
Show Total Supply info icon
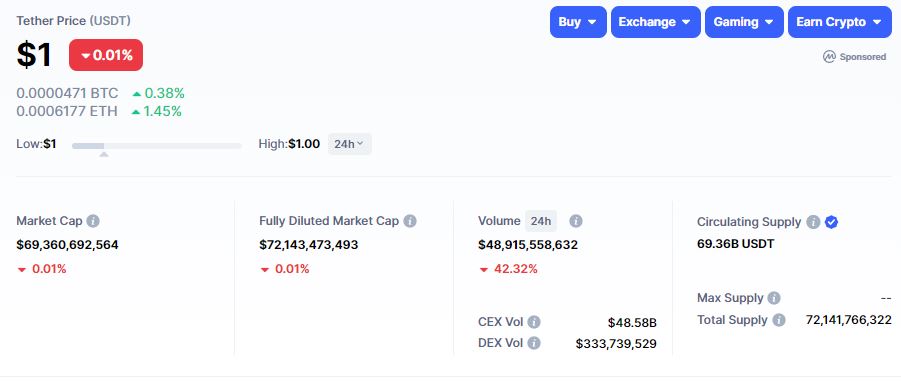(779, 320)
